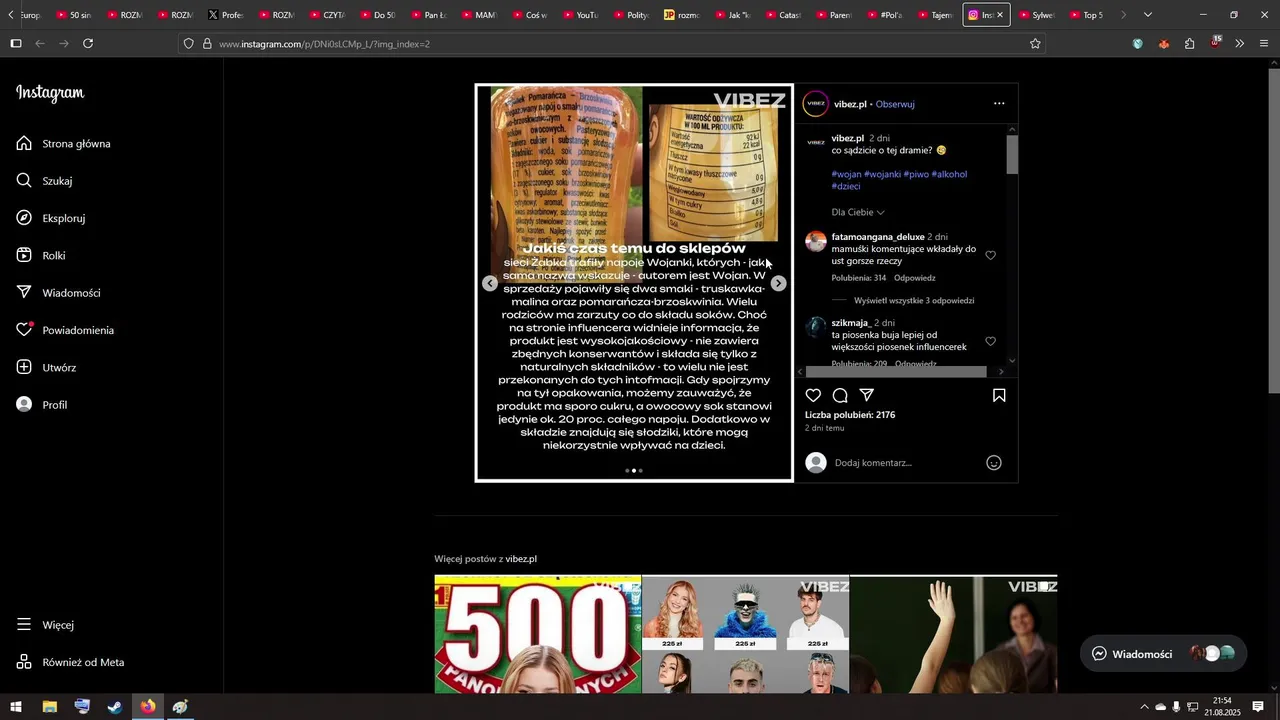Switch to the 'Top 5' tab
The width and height of the screenshot is (1280, 720).
(1087, 15)
